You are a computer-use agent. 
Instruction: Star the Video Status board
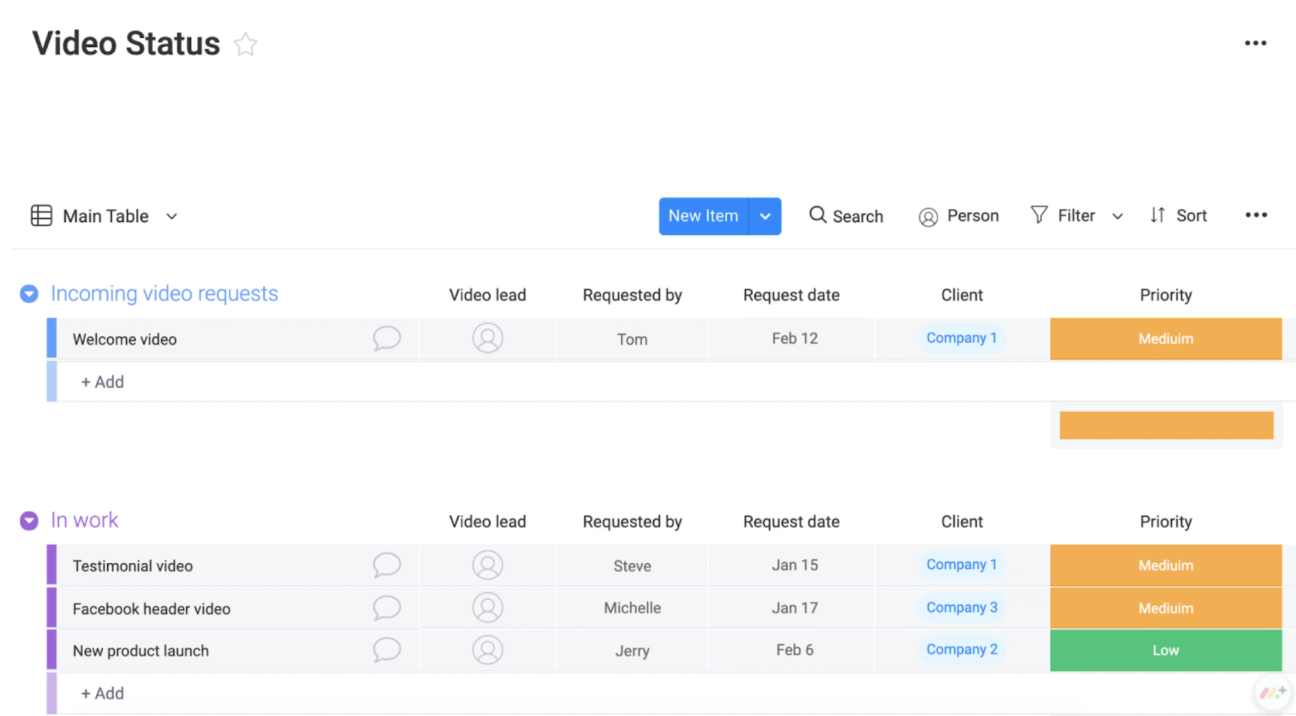[244, 44]
